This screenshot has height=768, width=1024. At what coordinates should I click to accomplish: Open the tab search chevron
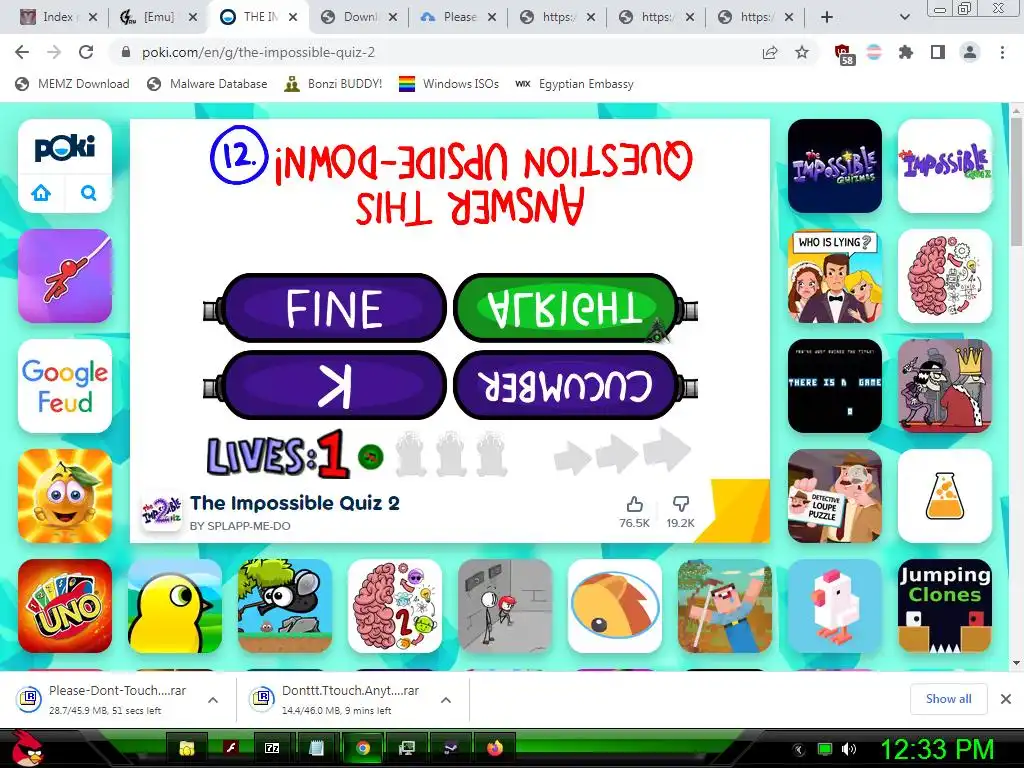tap(904, 17)
